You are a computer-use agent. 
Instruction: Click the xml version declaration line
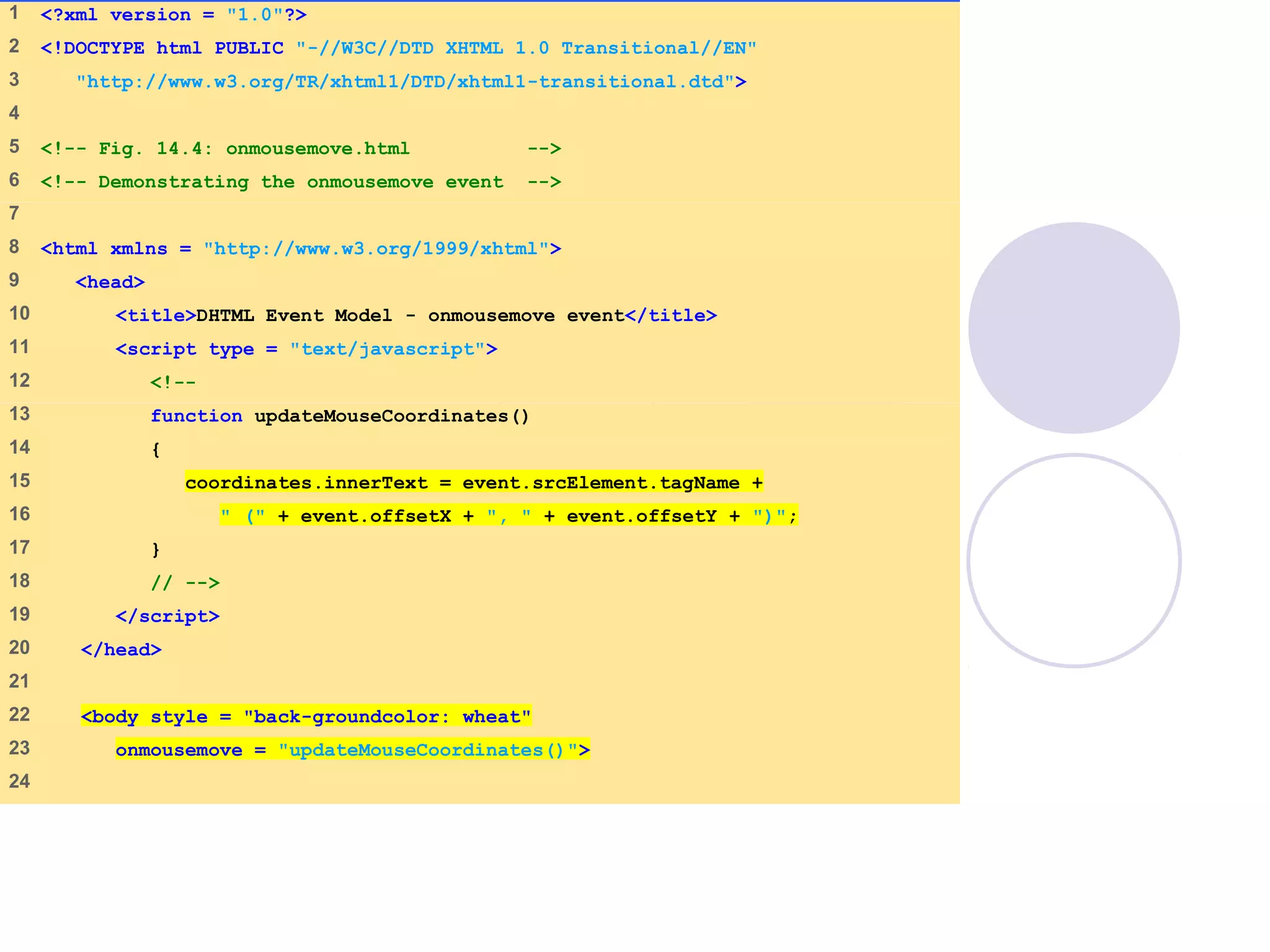(173, 15)
